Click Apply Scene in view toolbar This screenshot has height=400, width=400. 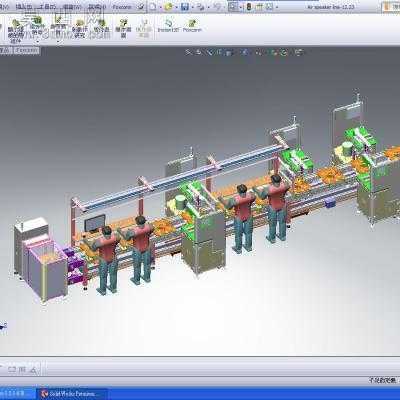click(284, 53)
